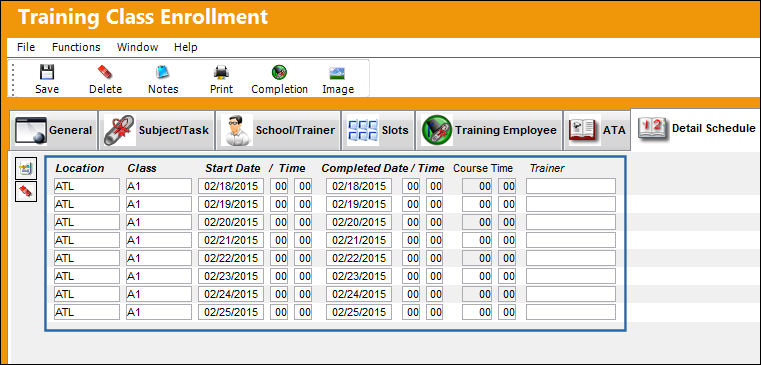Click start time minute field in 02/19/2015 row
This screenshot has width=761, height=365.
(303, 204)
